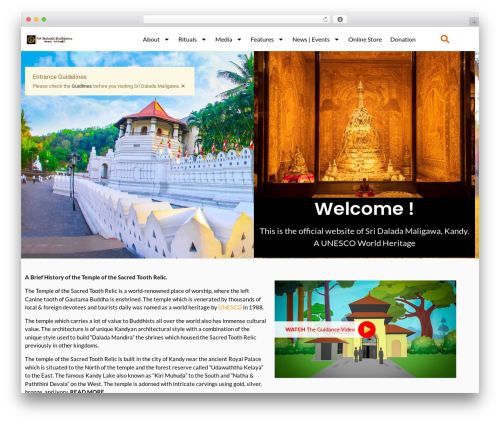
Task: Click the browser address bar field
Action: (237, 20)
